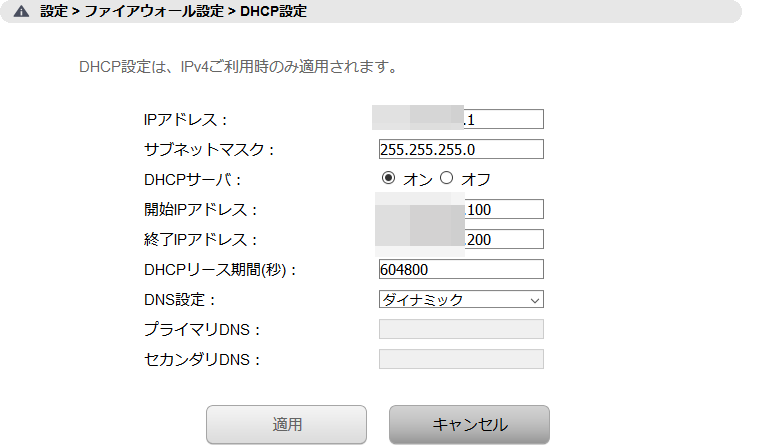The image size is (758, 447).
Task: Click the オフ label next to the radio button
Action: point(476,180)
